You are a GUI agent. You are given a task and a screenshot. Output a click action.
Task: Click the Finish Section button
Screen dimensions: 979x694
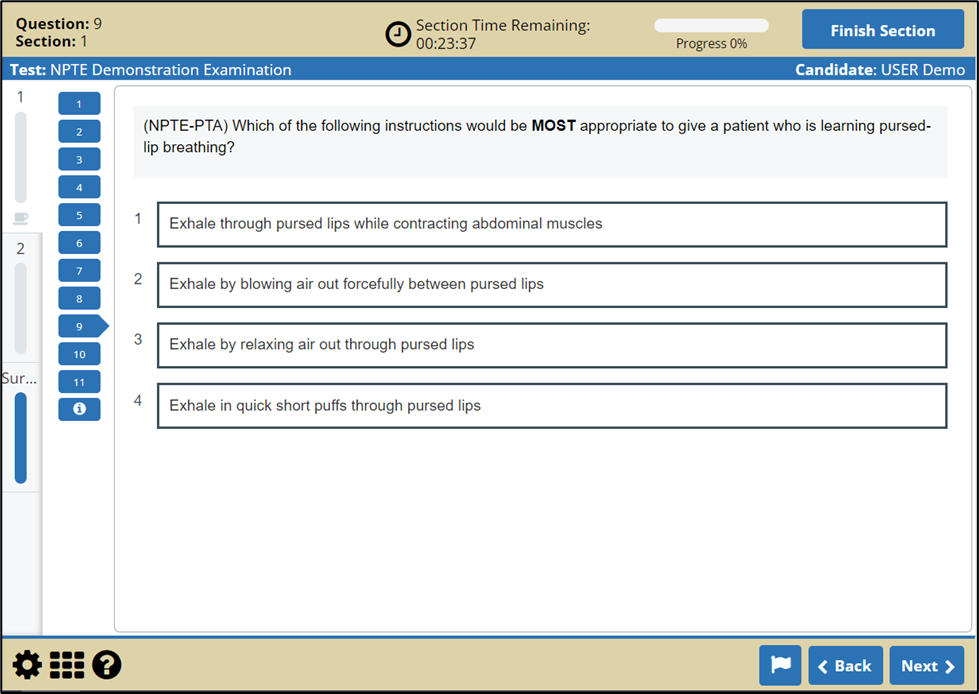(x=882, y=31)
